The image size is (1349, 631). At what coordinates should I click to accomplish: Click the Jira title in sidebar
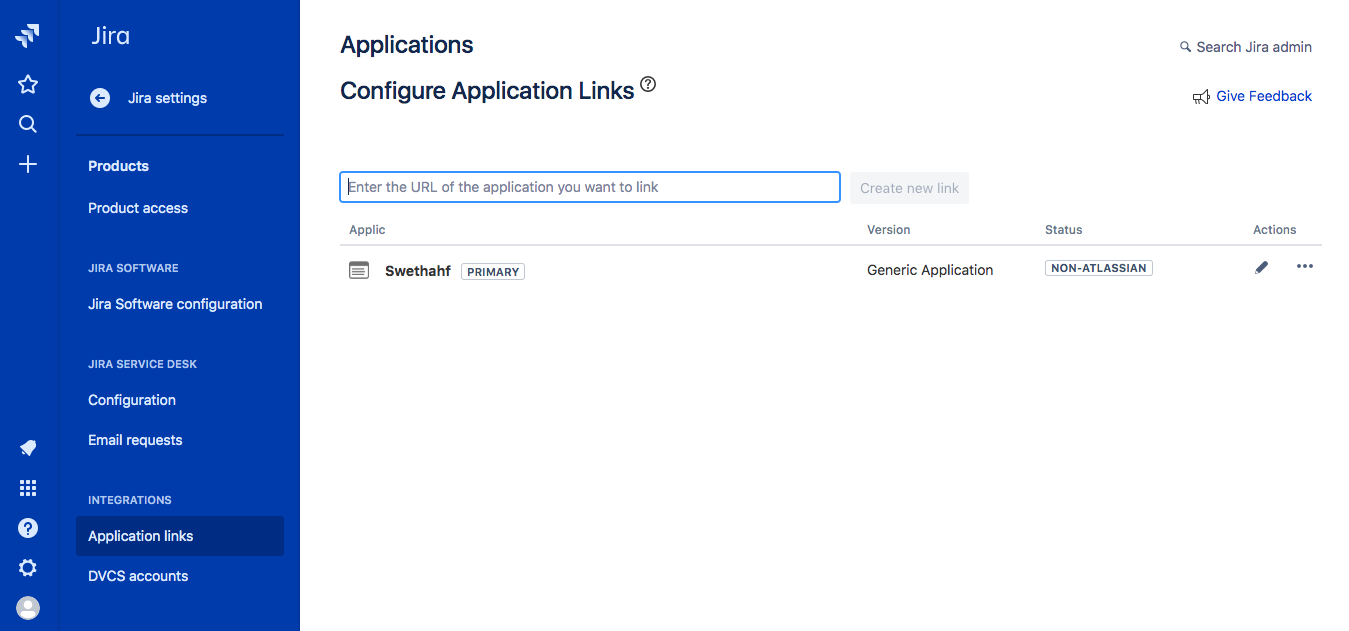click(110, 37)
